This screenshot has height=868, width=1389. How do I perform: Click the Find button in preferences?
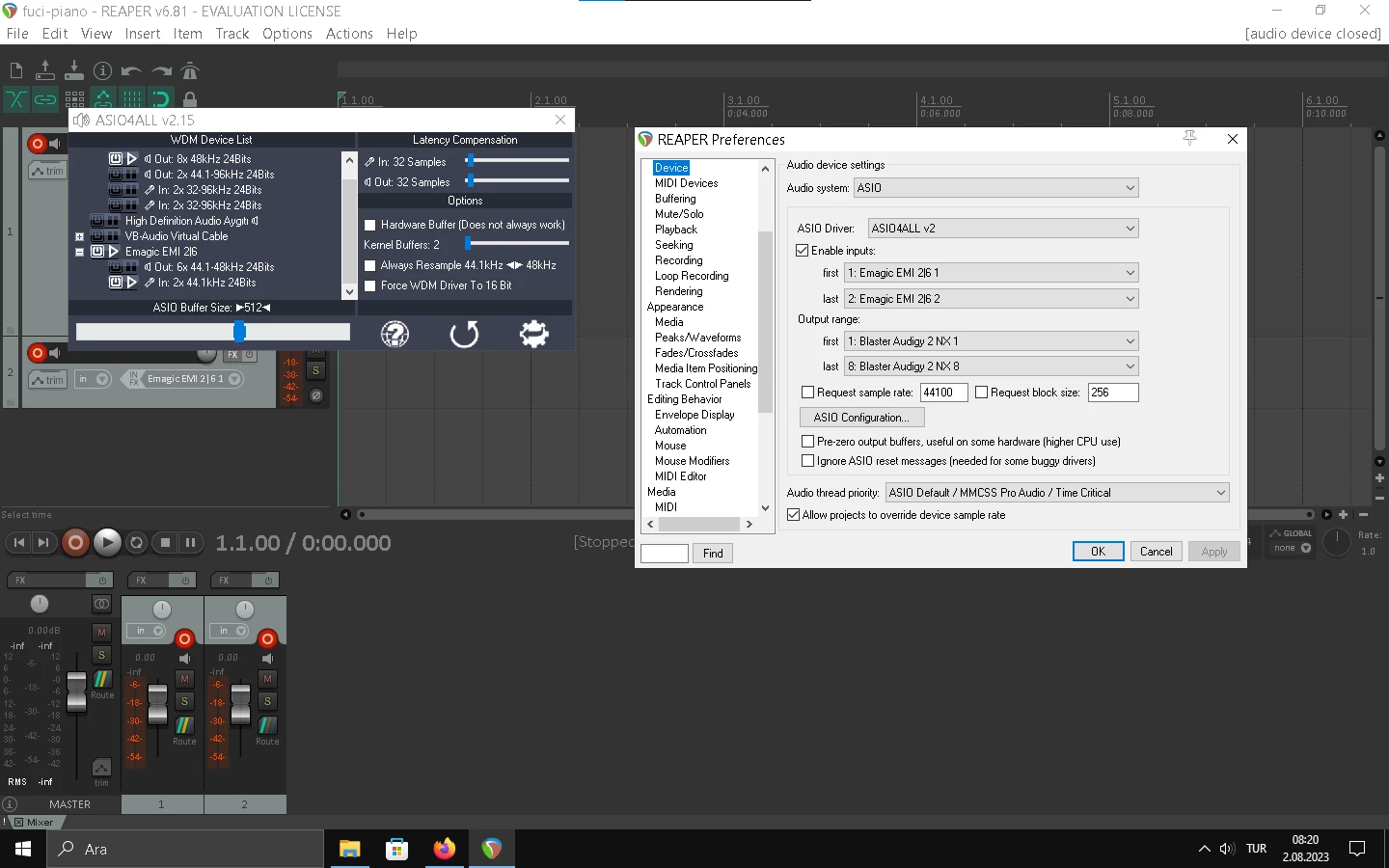713,554
